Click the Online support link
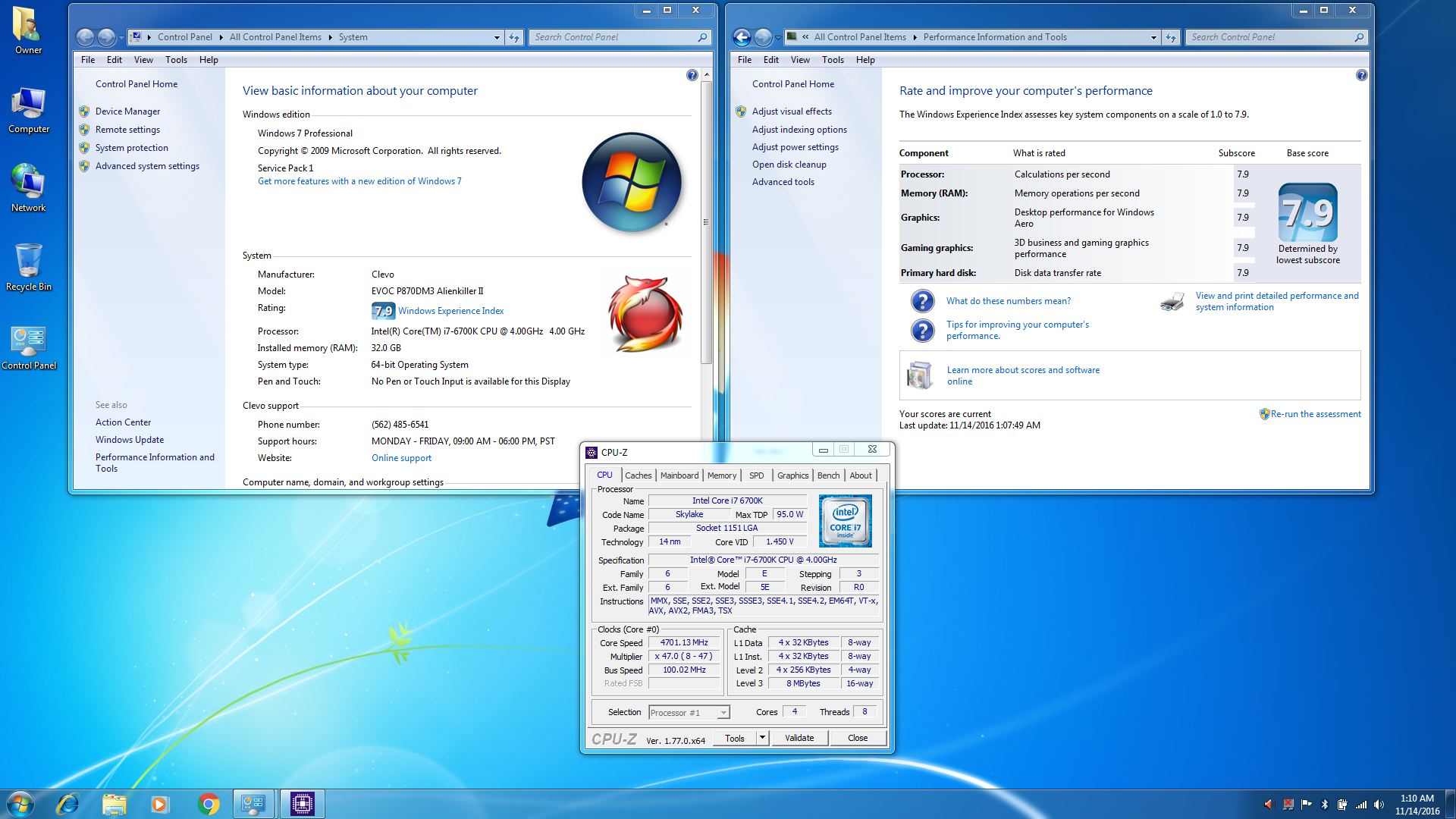The image size is (1456, 819). pos(401,458)
